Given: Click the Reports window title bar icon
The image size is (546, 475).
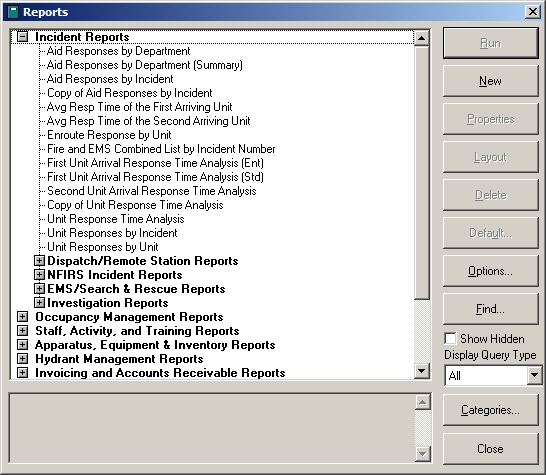Looking at the screenshot, I should tap(13, 12).
